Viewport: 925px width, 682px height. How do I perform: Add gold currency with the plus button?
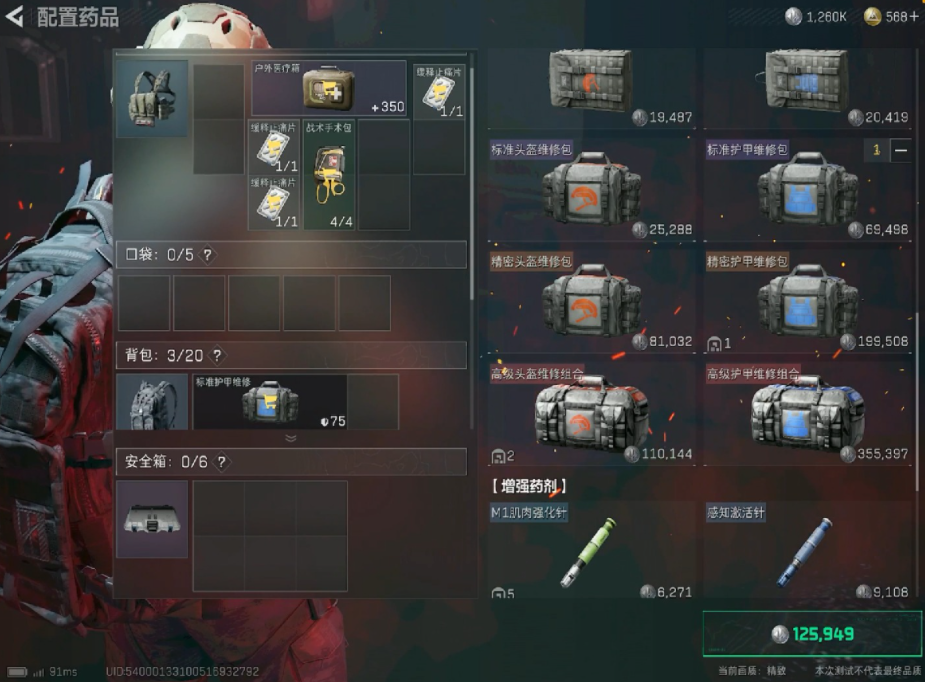point(914,16)
